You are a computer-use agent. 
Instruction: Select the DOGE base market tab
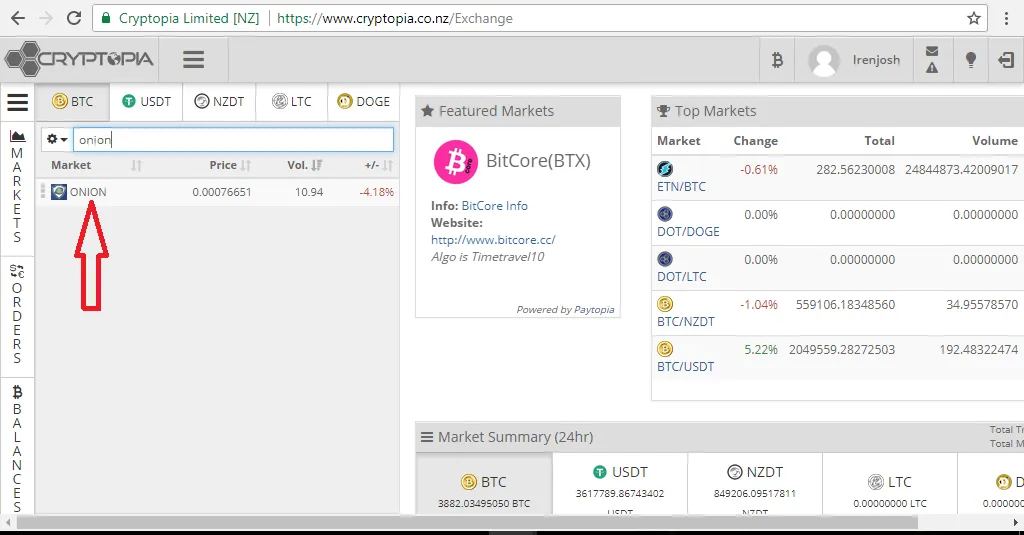pos(363,101)
